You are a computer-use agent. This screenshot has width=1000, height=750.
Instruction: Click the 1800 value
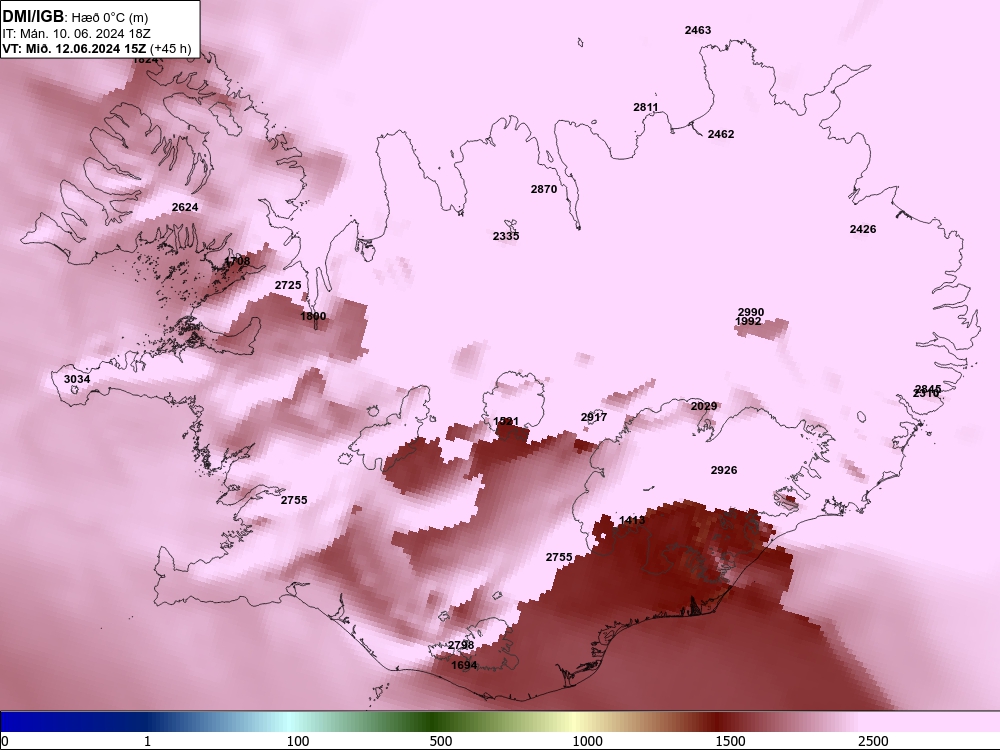(x=313, y=316)
